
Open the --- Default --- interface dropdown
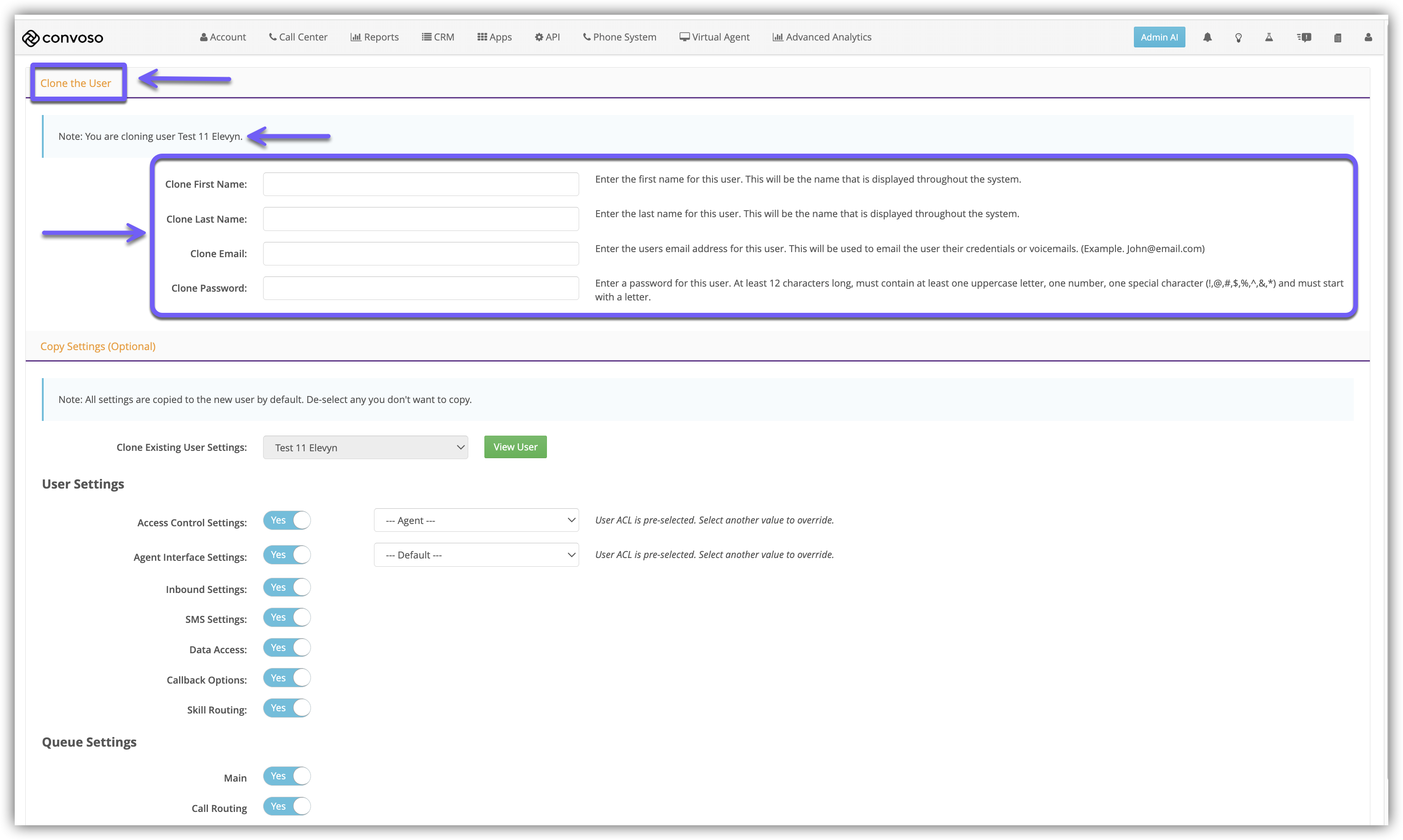click(476, 555)
